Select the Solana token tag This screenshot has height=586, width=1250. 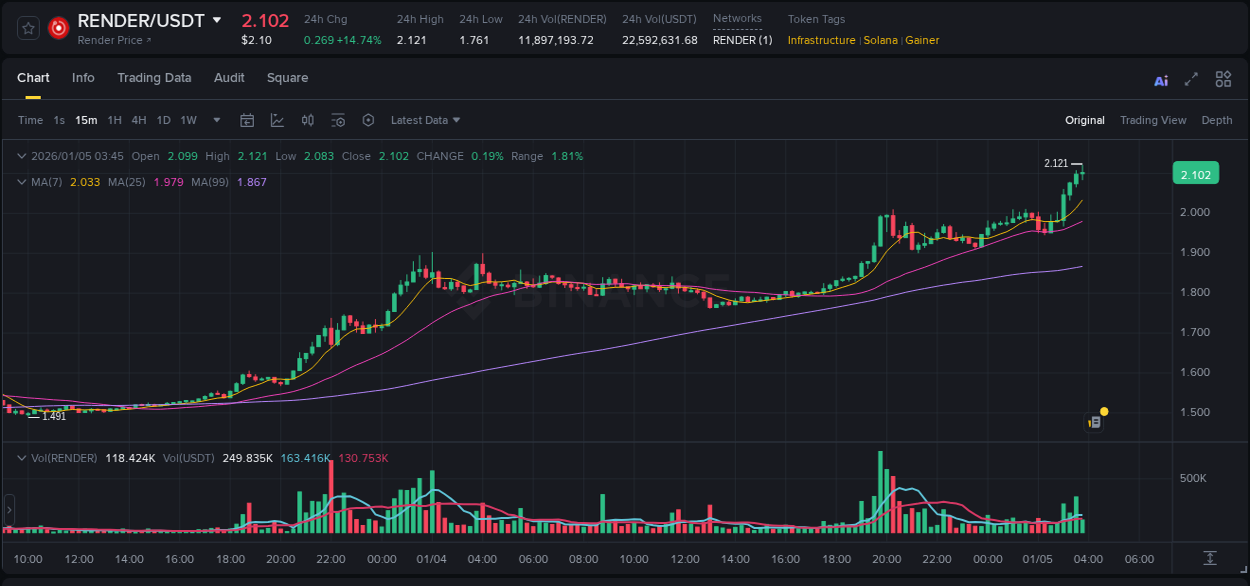tap(879, 40)
